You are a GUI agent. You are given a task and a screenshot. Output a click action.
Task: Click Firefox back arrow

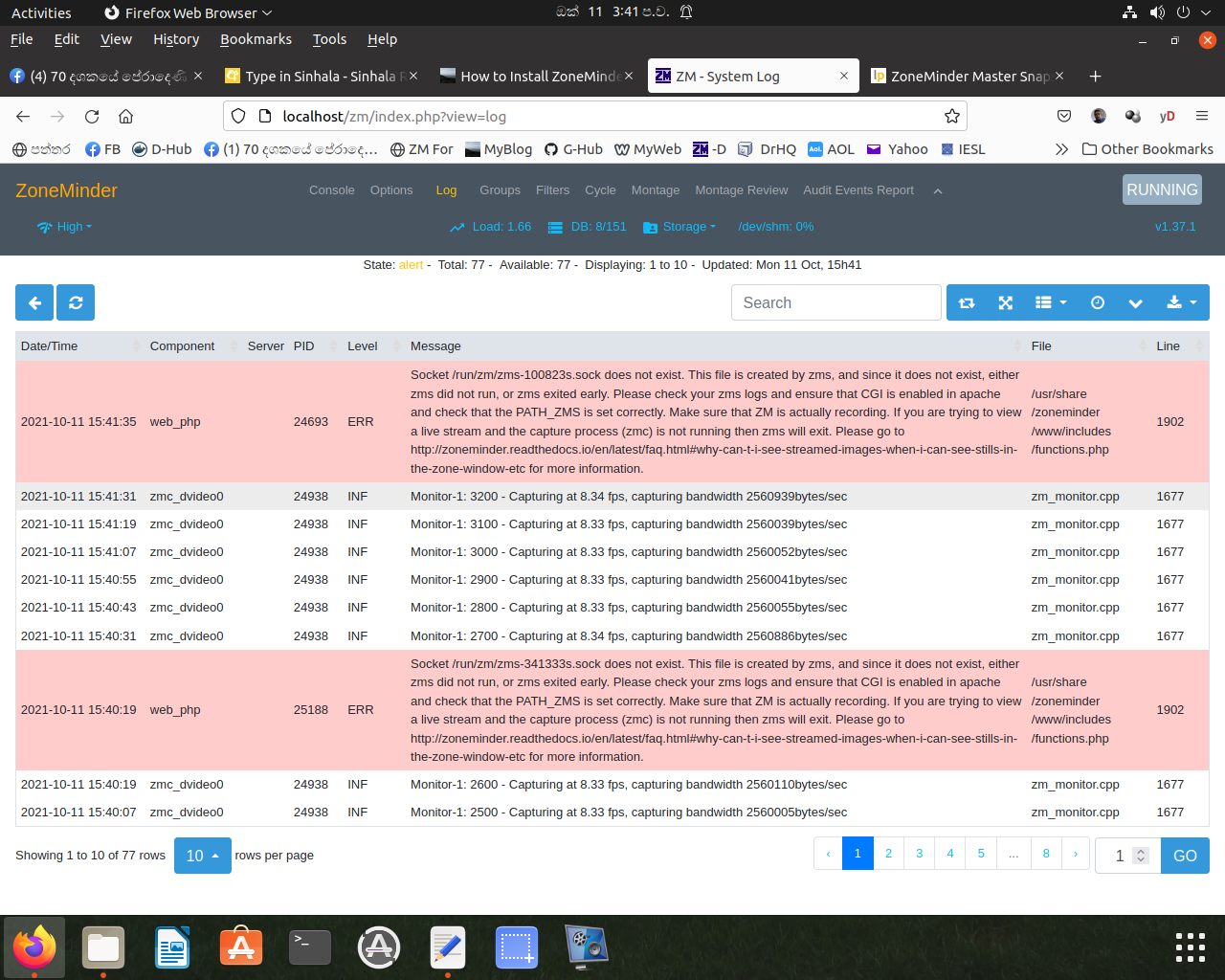(23, 116)
